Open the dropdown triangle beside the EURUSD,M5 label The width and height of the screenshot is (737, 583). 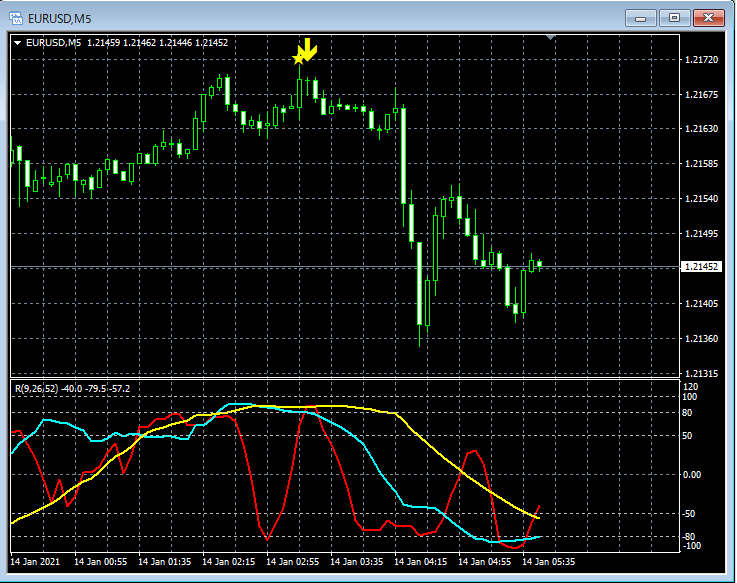(17, 43)
